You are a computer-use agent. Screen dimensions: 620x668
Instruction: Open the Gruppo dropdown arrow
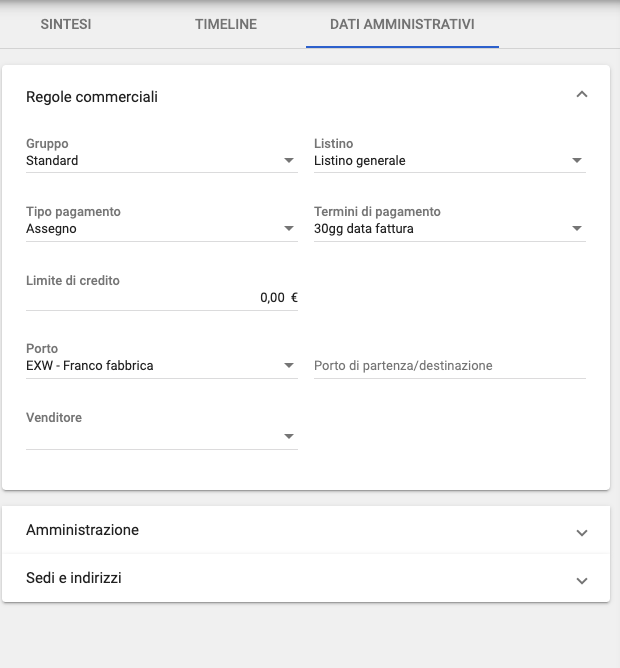(x=289, y=160)
